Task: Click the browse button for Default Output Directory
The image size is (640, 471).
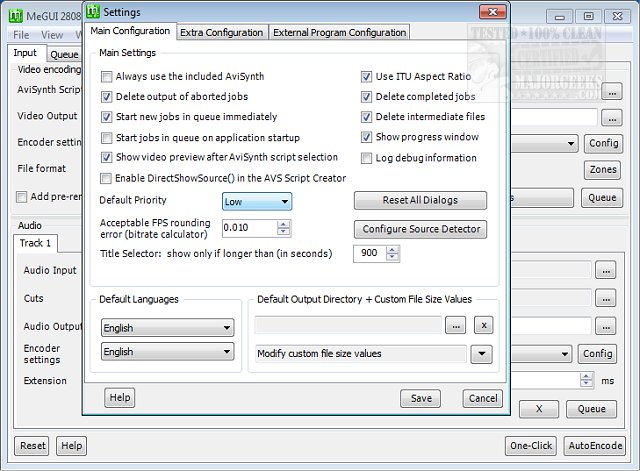Action: click(x=455, y=326)
